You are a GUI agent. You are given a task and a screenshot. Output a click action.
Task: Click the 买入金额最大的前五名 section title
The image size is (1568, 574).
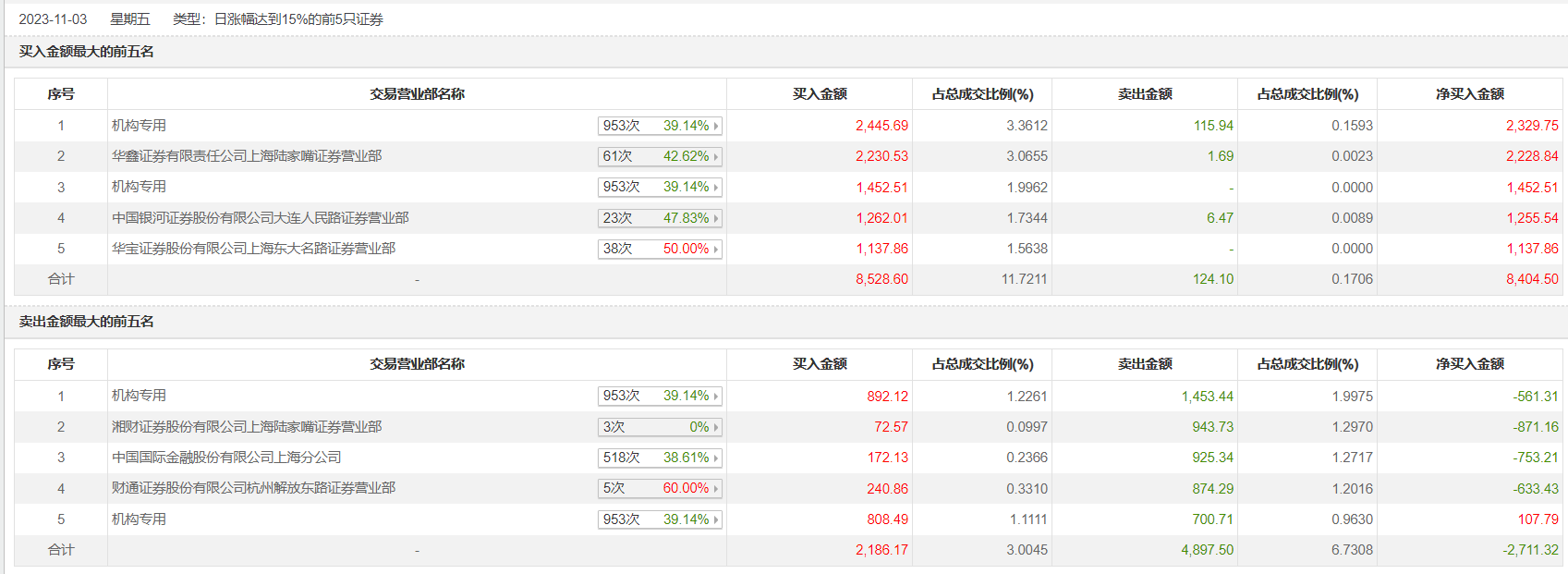tap(86, 52)
